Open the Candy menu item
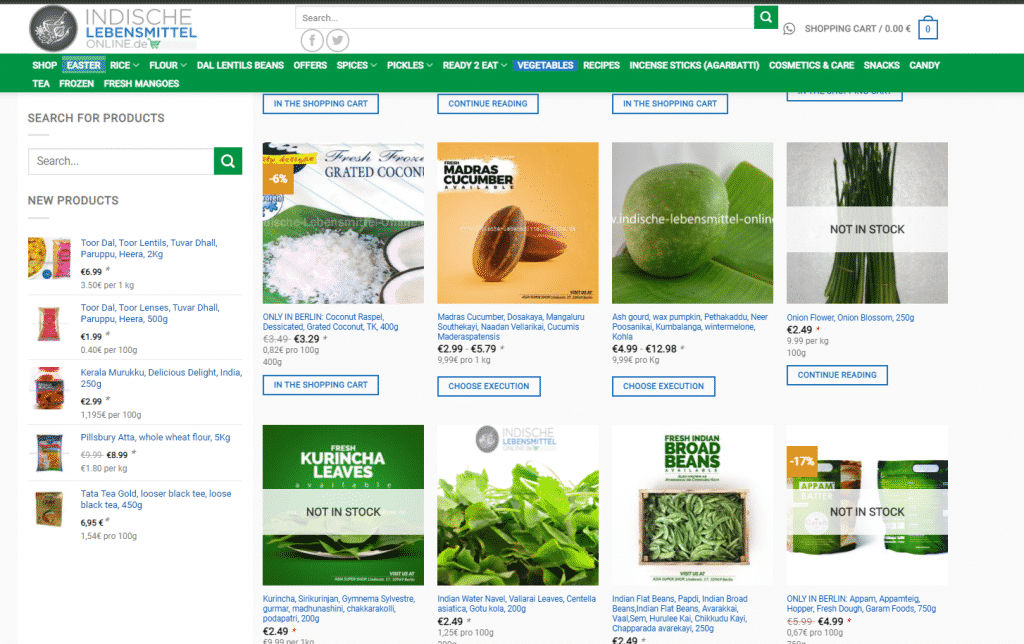 coord(925,65)
